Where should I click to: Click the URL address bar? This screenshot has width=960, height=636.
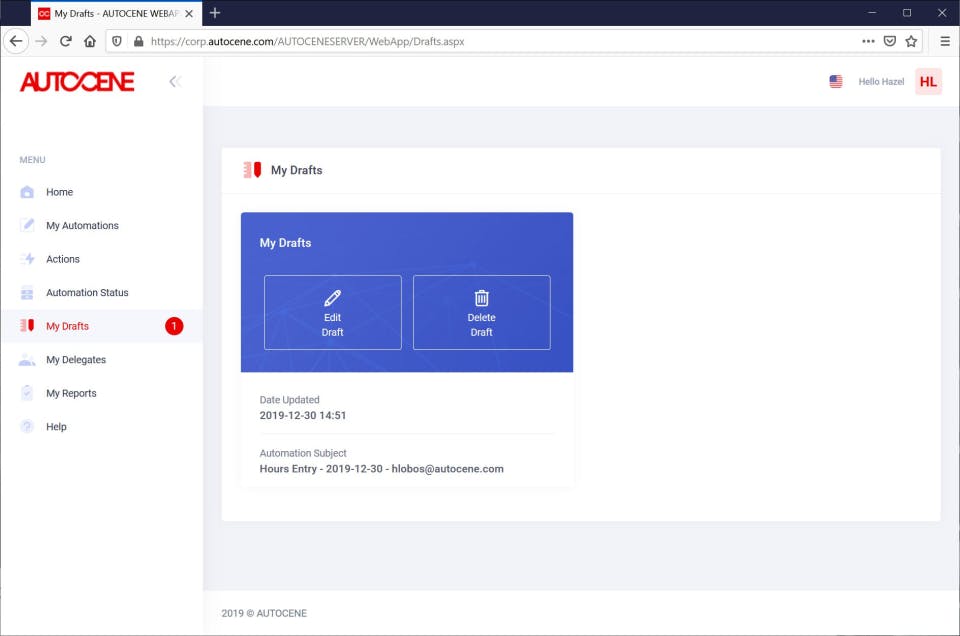tap(490, 41)
